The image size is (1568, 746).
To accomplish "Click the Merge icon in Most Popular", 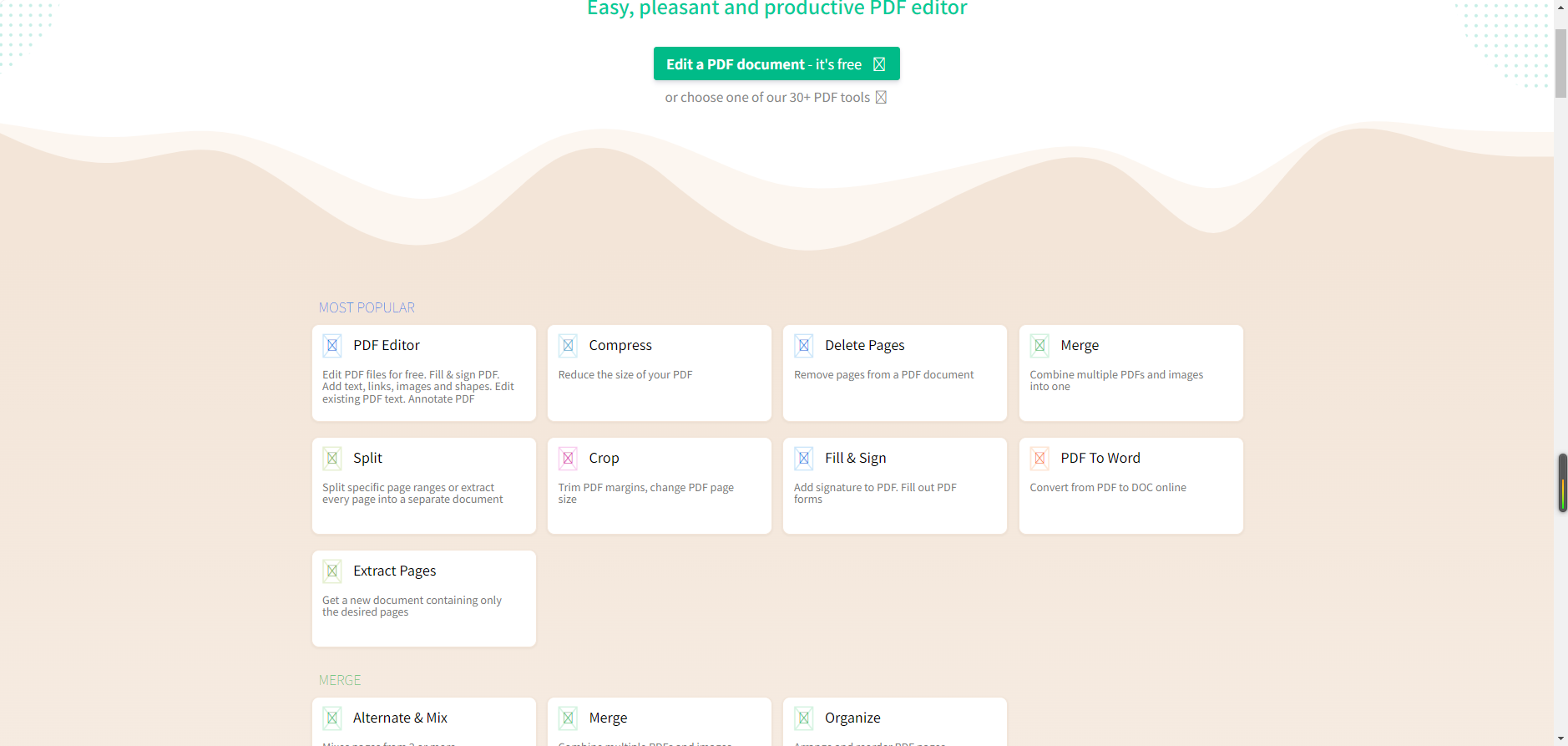I will point(1039,346).
